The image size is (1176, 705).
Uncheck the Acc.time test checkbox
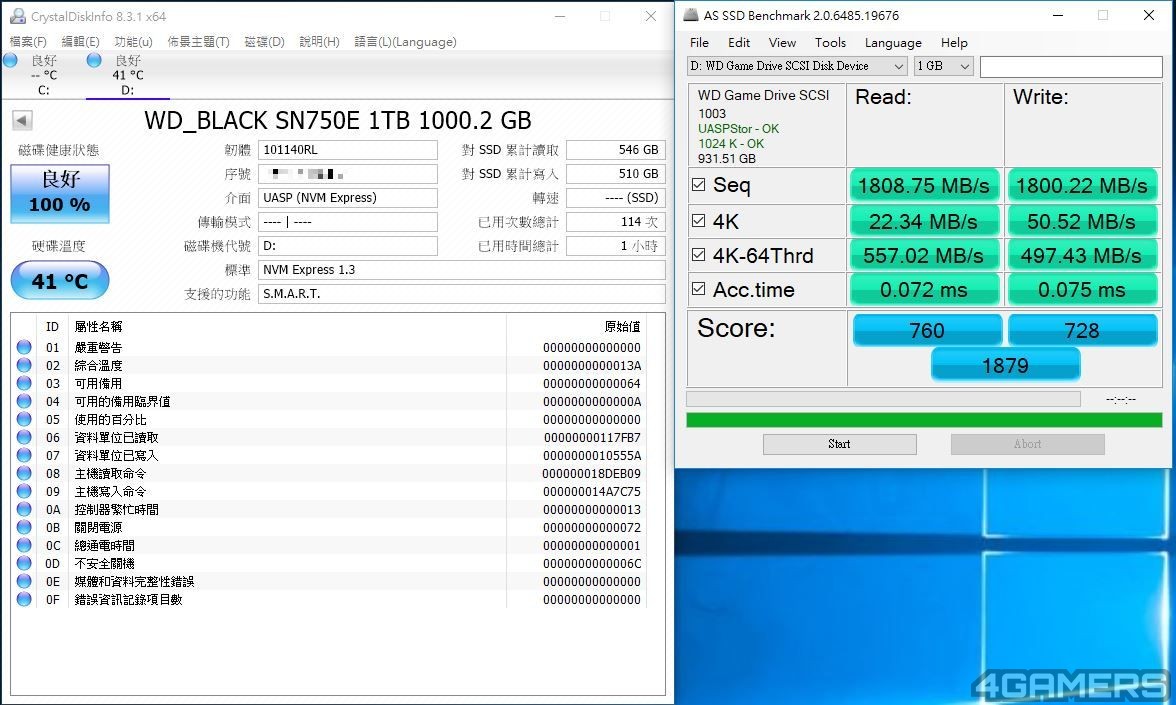pyautogui.click(x=698, y=289)
